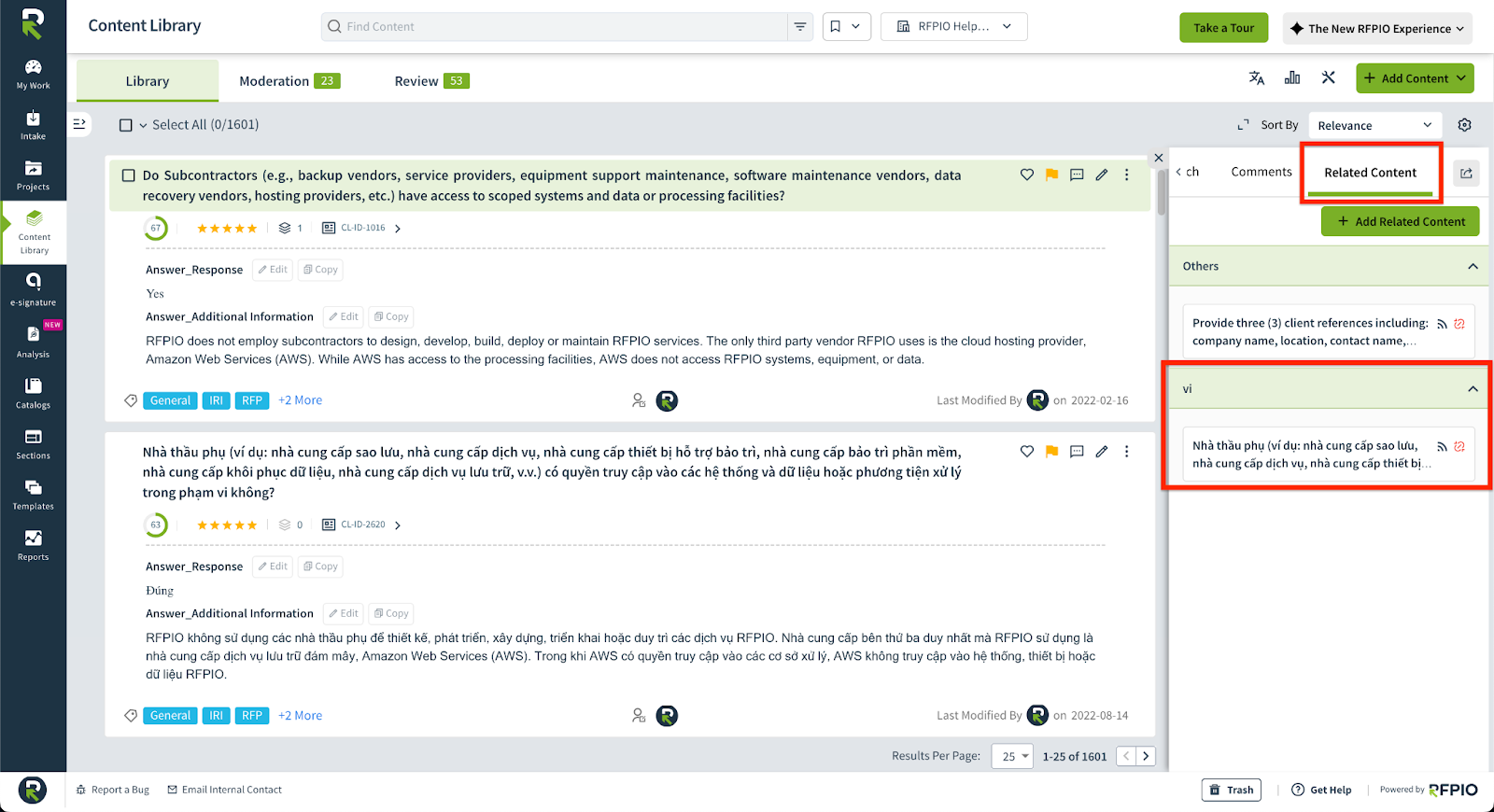Open list settings gear icon
The height and width of the screenshot is (812, 1494).
click(1464, 125)
